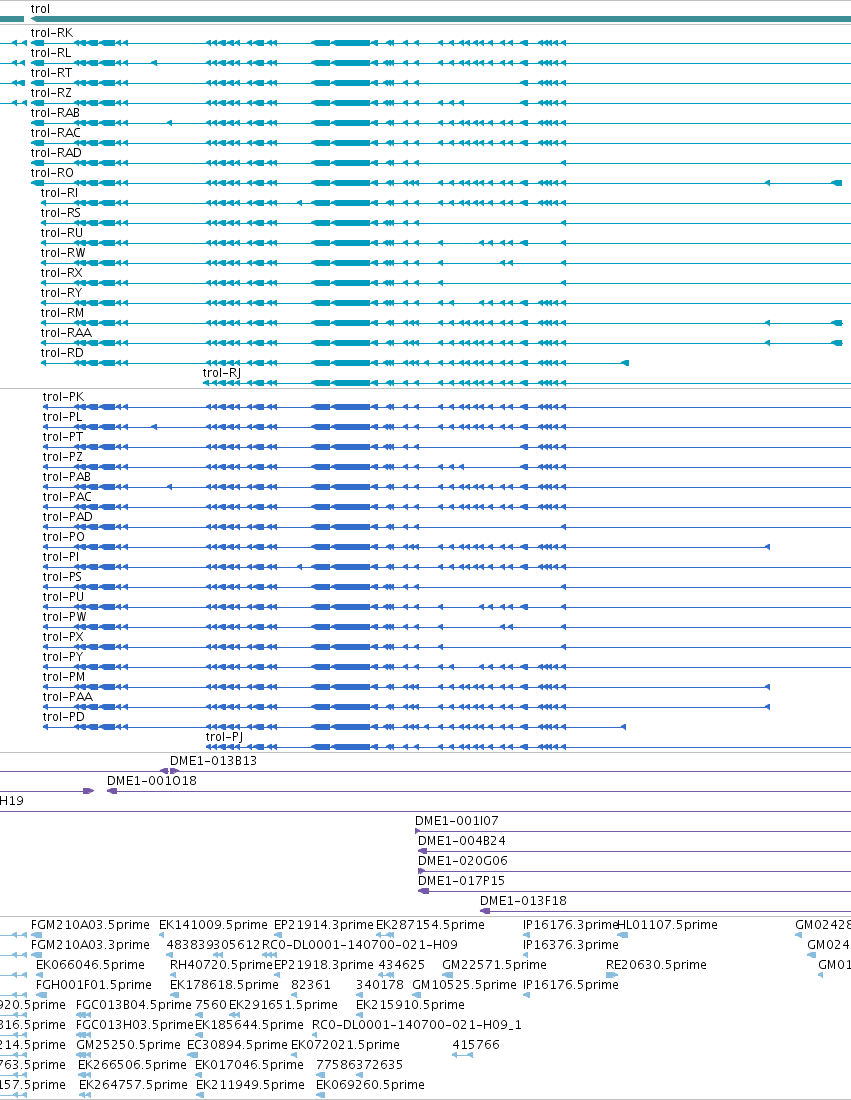The image size is (851, 1100).
Task: Select the trol-RAB transcript
Action: click(55, 113)
